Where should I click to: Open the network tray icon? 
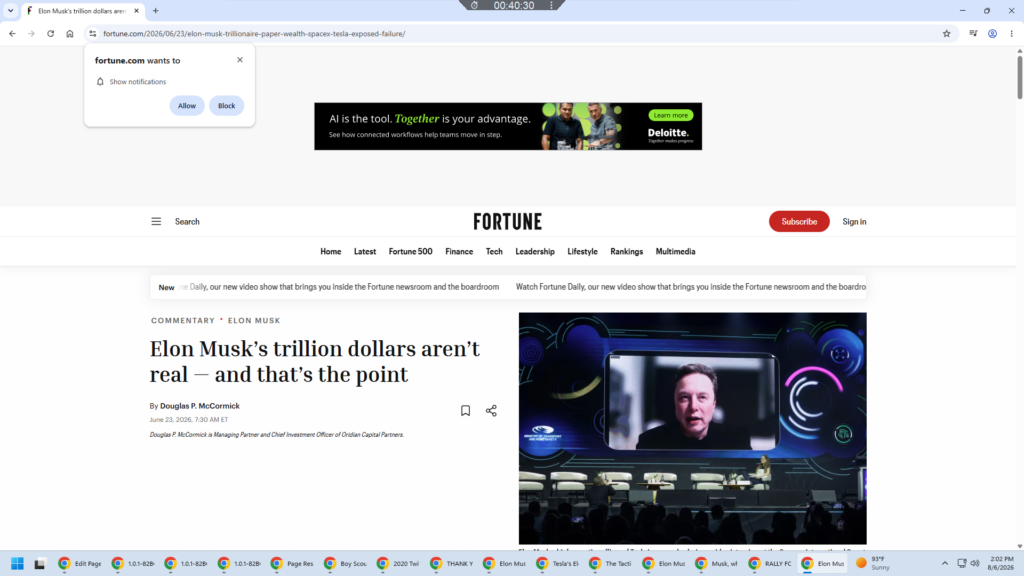961,563
